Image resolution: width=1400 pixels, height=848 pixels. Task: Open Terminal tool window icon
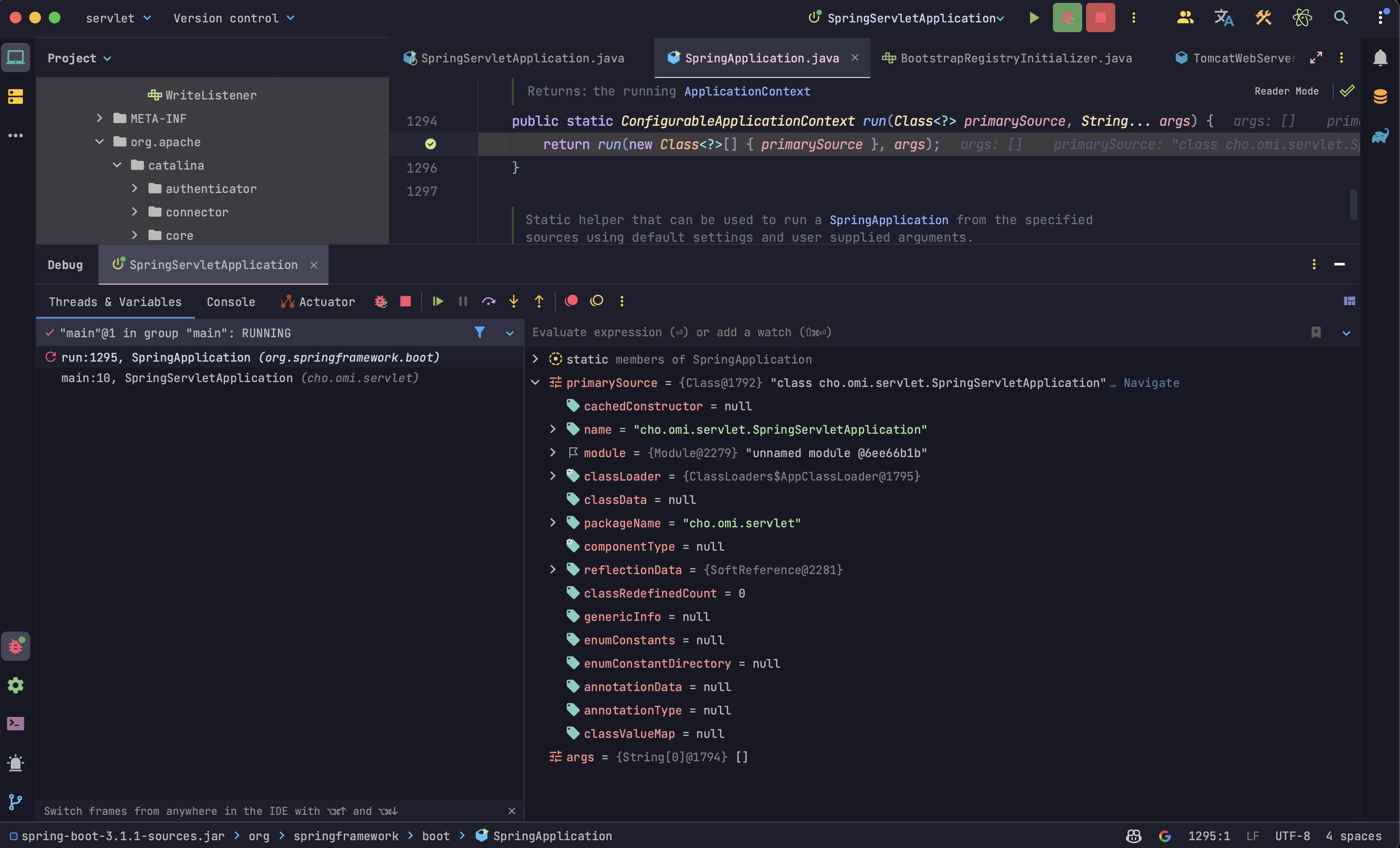coord(15,723)
